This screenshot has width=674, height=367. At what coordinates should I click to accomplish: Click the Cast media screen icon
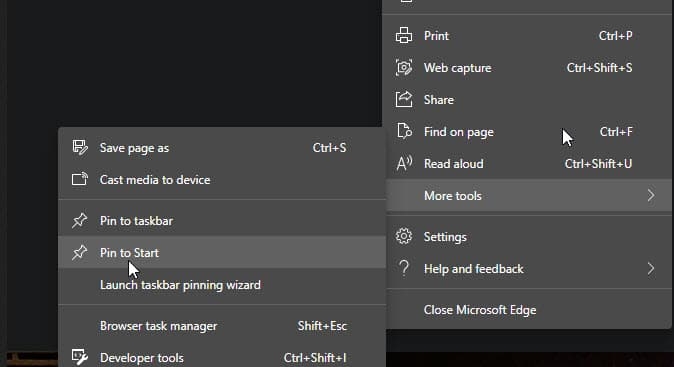click(x=80, y=179)
